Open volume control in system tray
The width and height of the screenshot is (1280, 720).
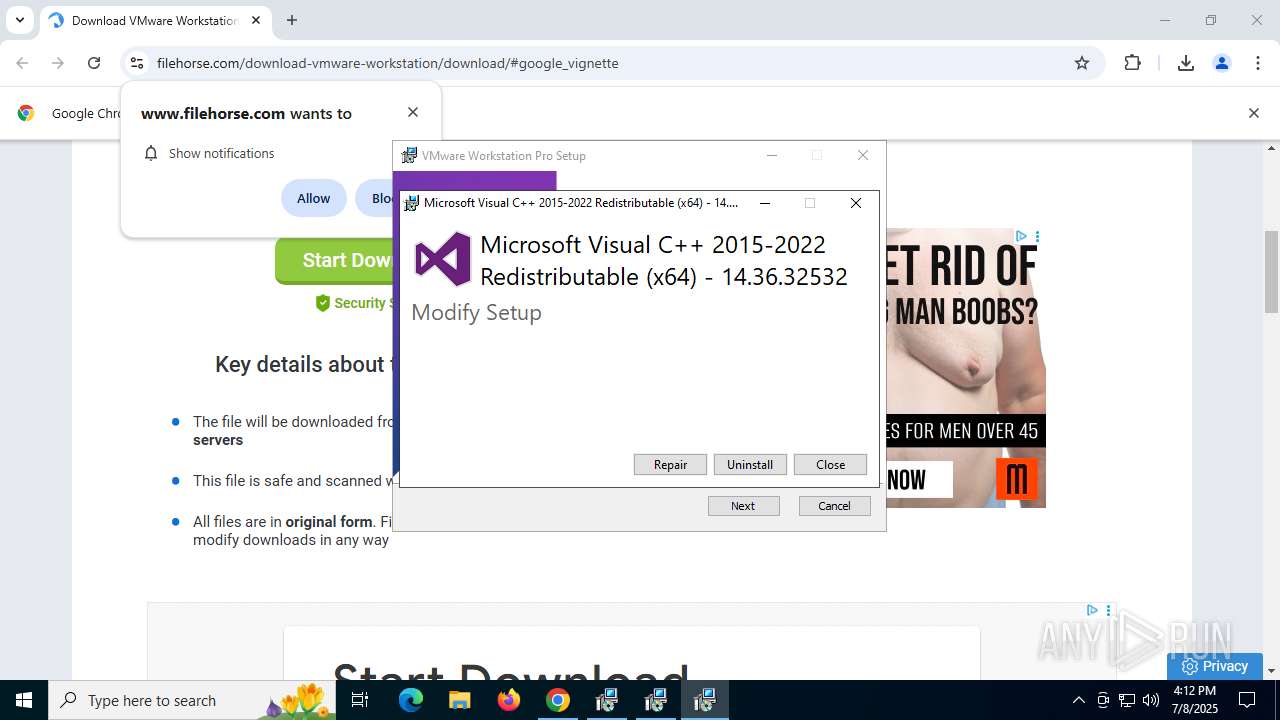[1151, 700]
